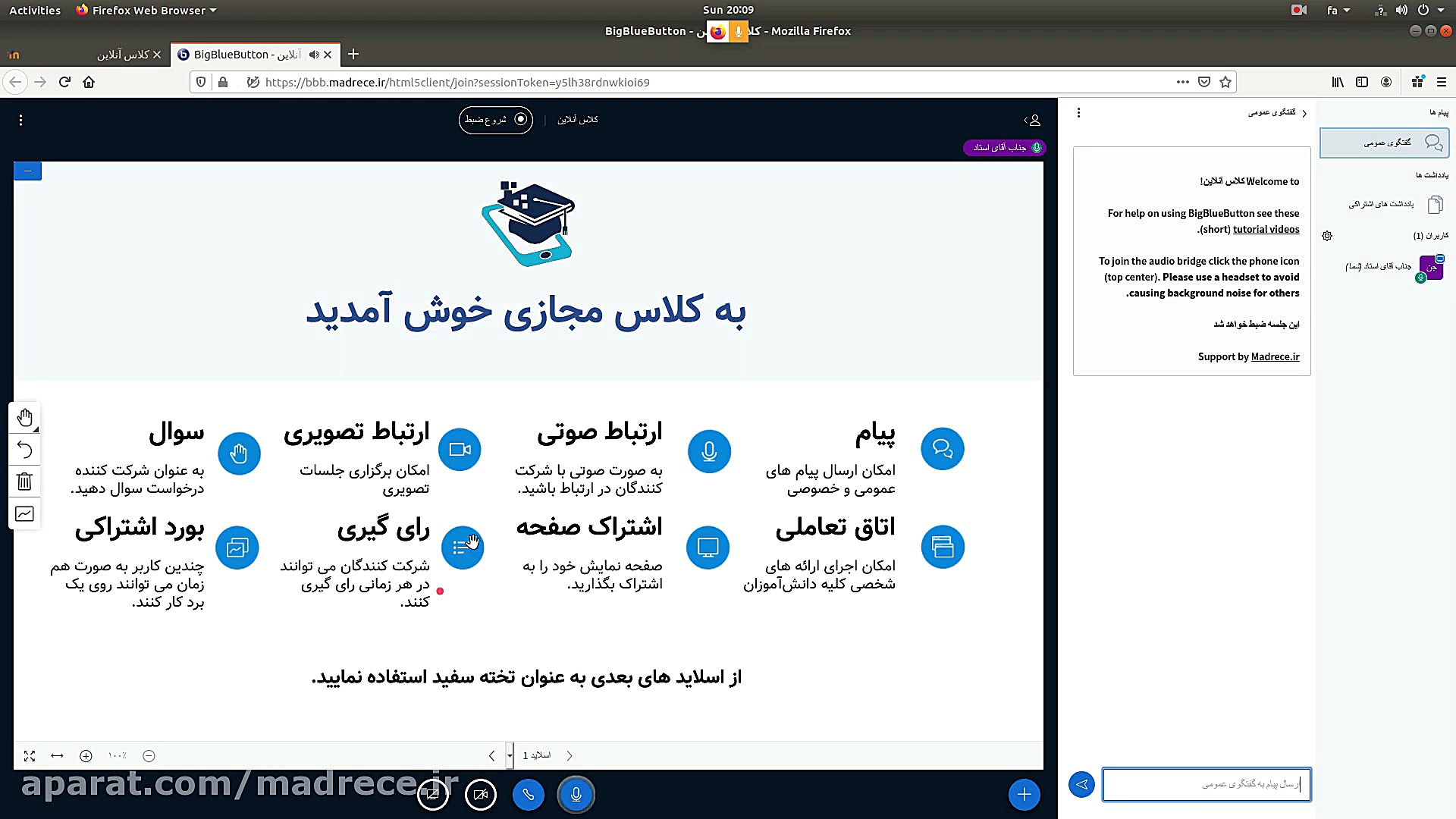Leave the audio conference via phone icon
Screen dimensions: 1456x819
tap(529, 795)
